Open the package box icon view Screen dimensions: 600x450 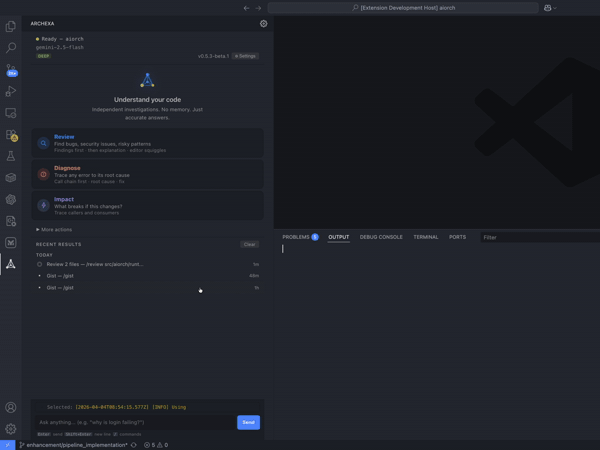tap(11, 178)
